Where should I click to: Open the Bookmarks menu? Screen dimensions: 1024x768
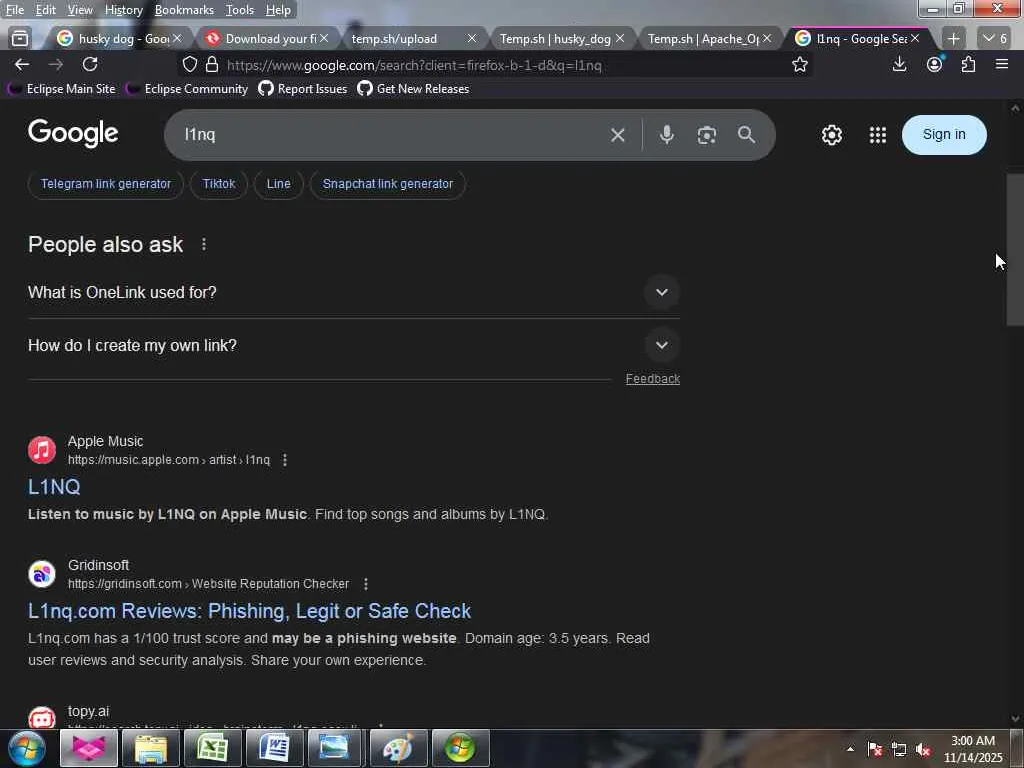(184, 10)
